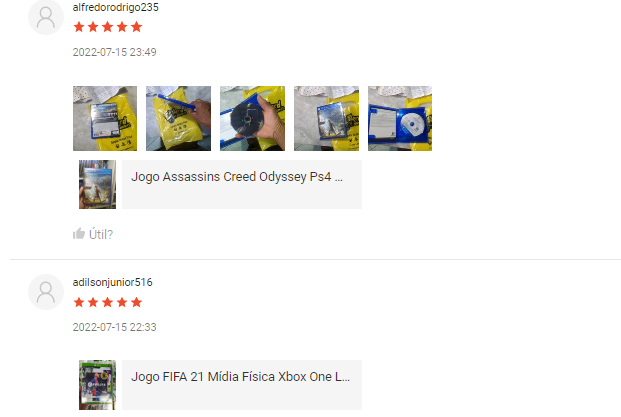Click adilsonjunior516 username

(x=112, y=282)
